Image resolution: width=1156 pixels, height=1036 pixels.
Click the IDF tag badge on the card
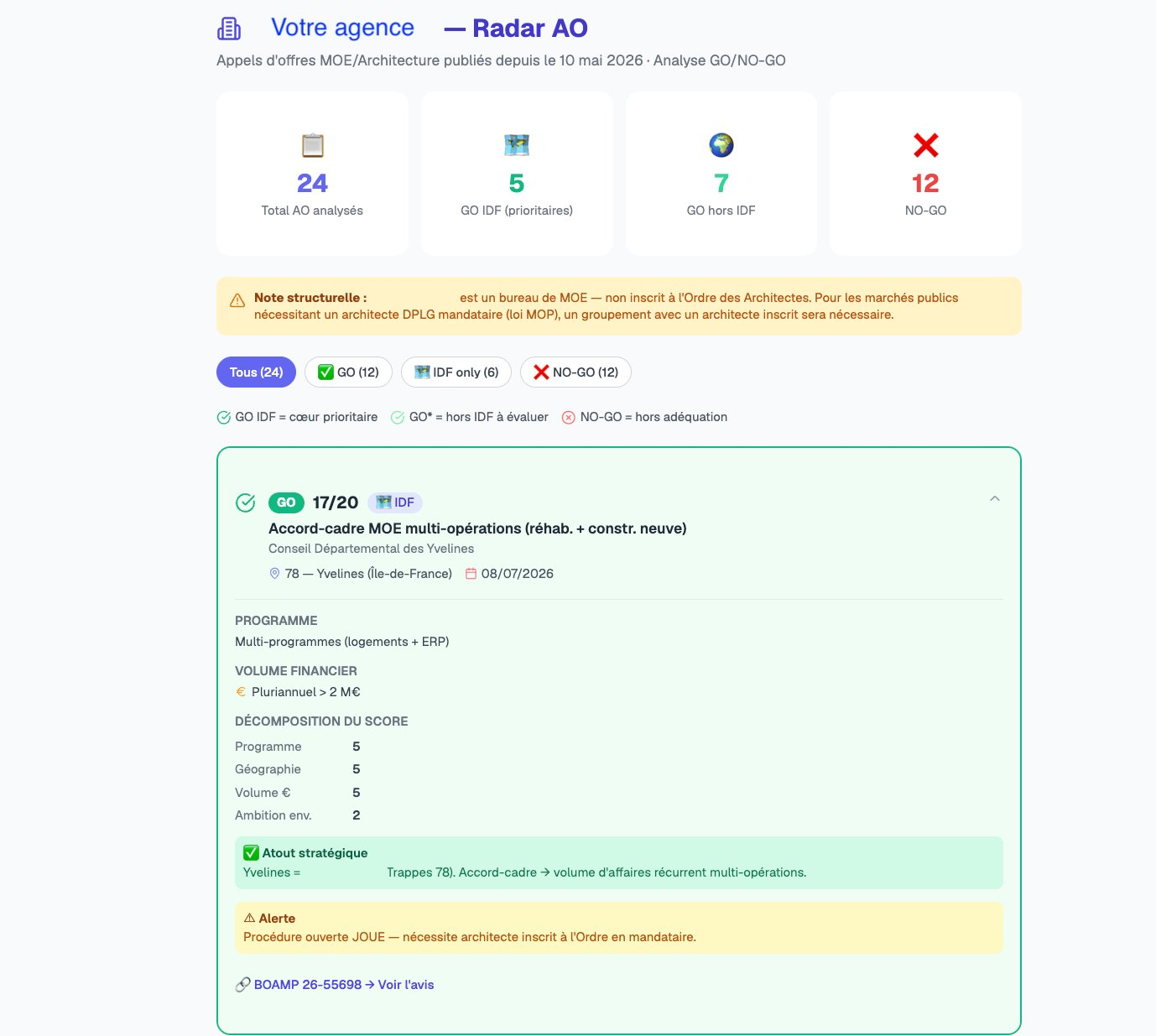click(395, 502)
